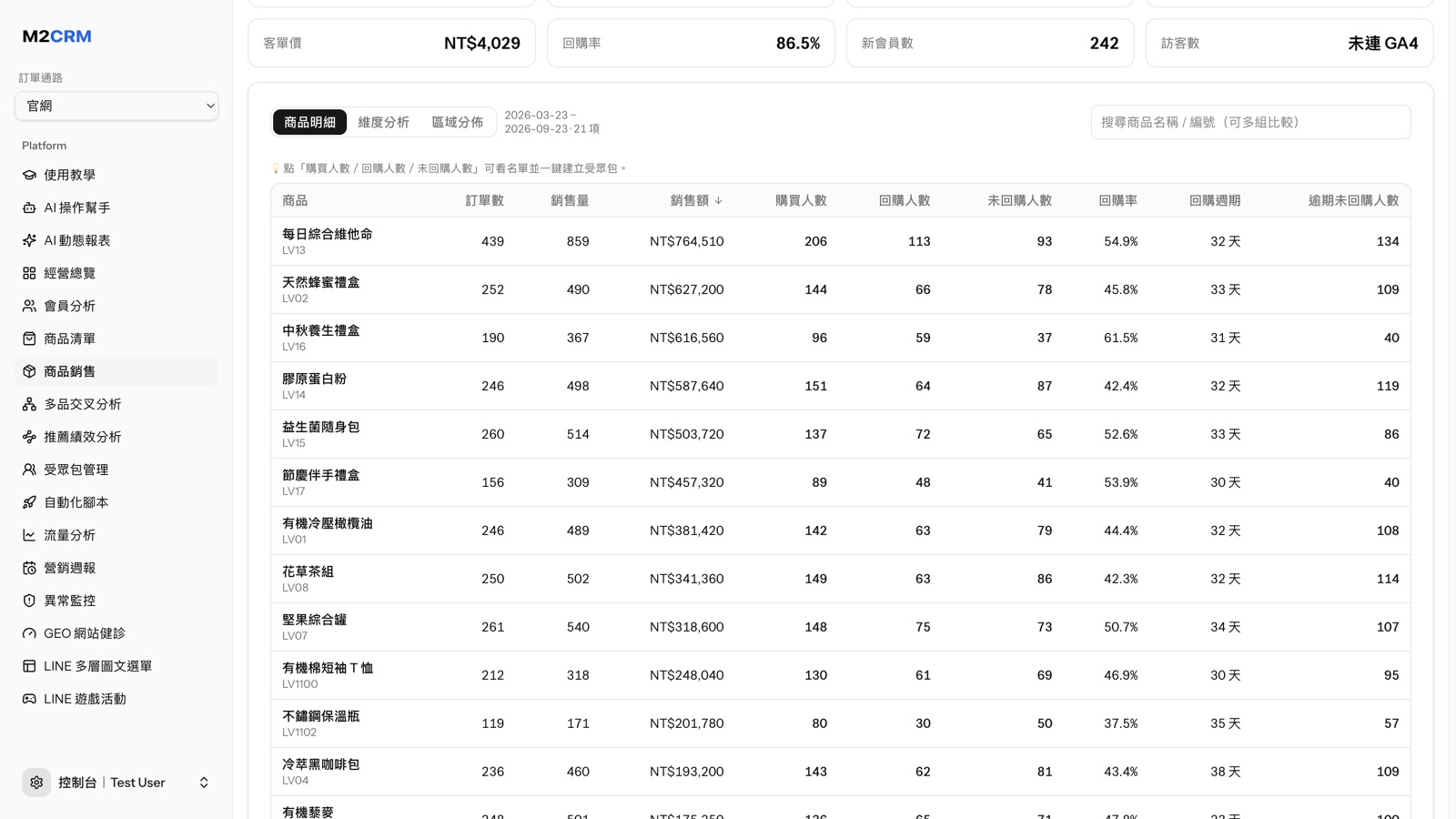Click the 商品清單 shopping bag icon
1456x819 pixels.
click(x=29, y=339)
